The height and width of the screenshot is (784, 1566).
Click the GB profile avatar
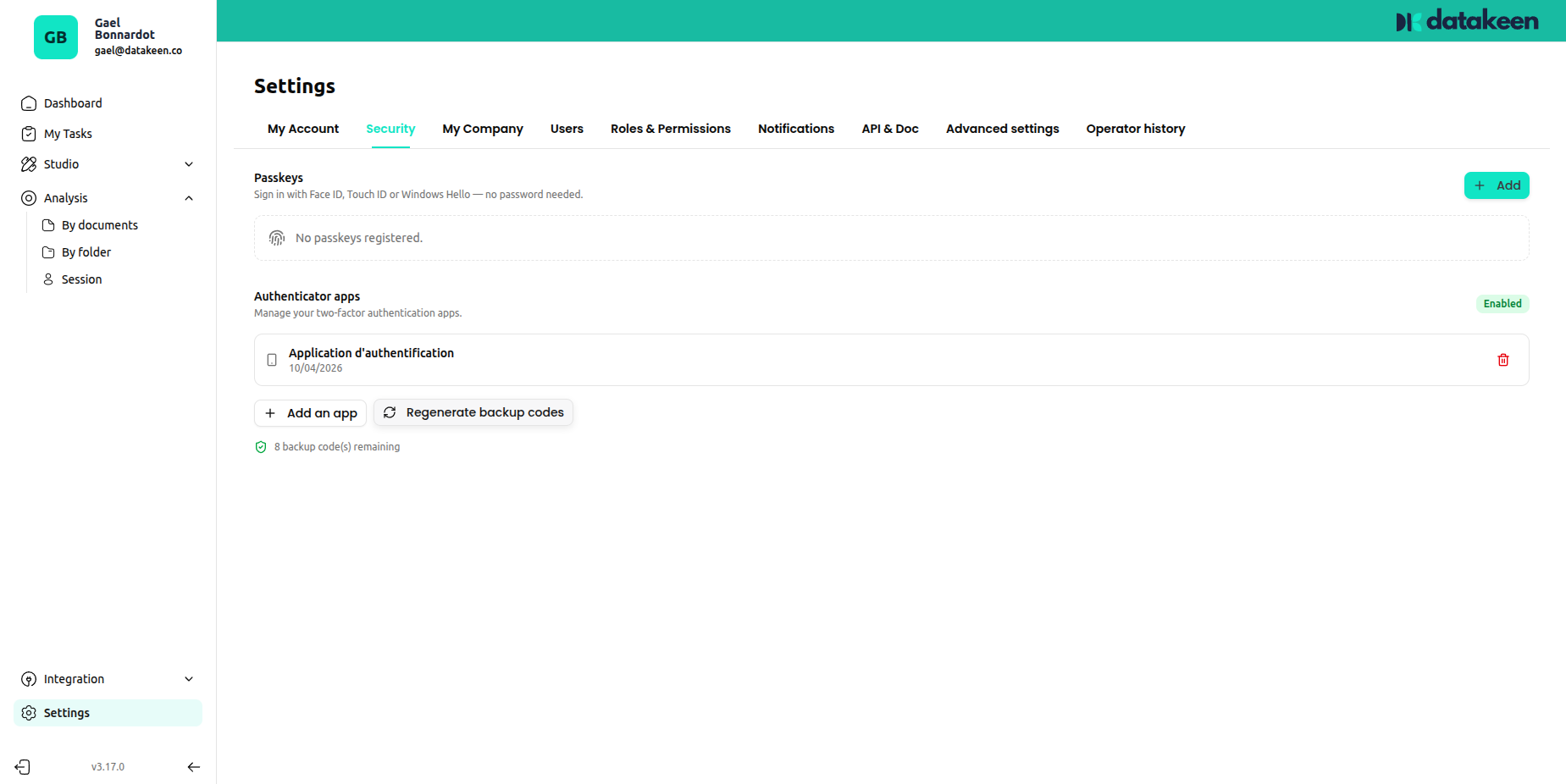pyautogui.click(x=56, y=37)
